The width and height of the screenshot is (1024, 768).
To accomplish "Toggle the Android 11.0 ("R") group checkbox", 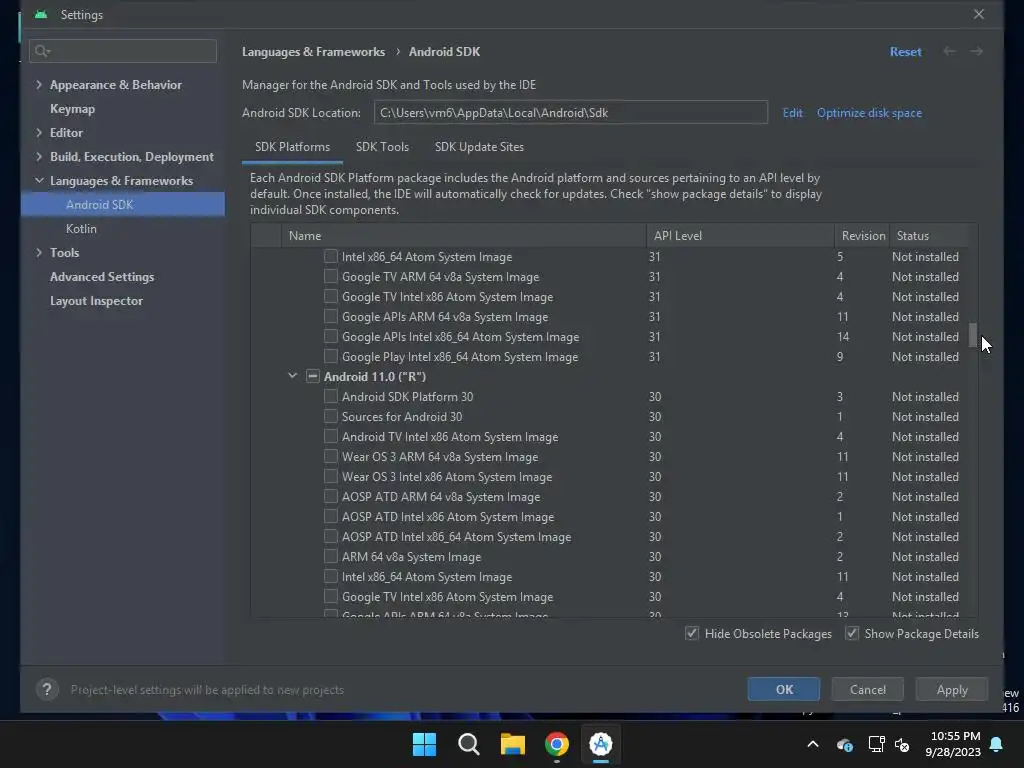I will pos(313,376).
